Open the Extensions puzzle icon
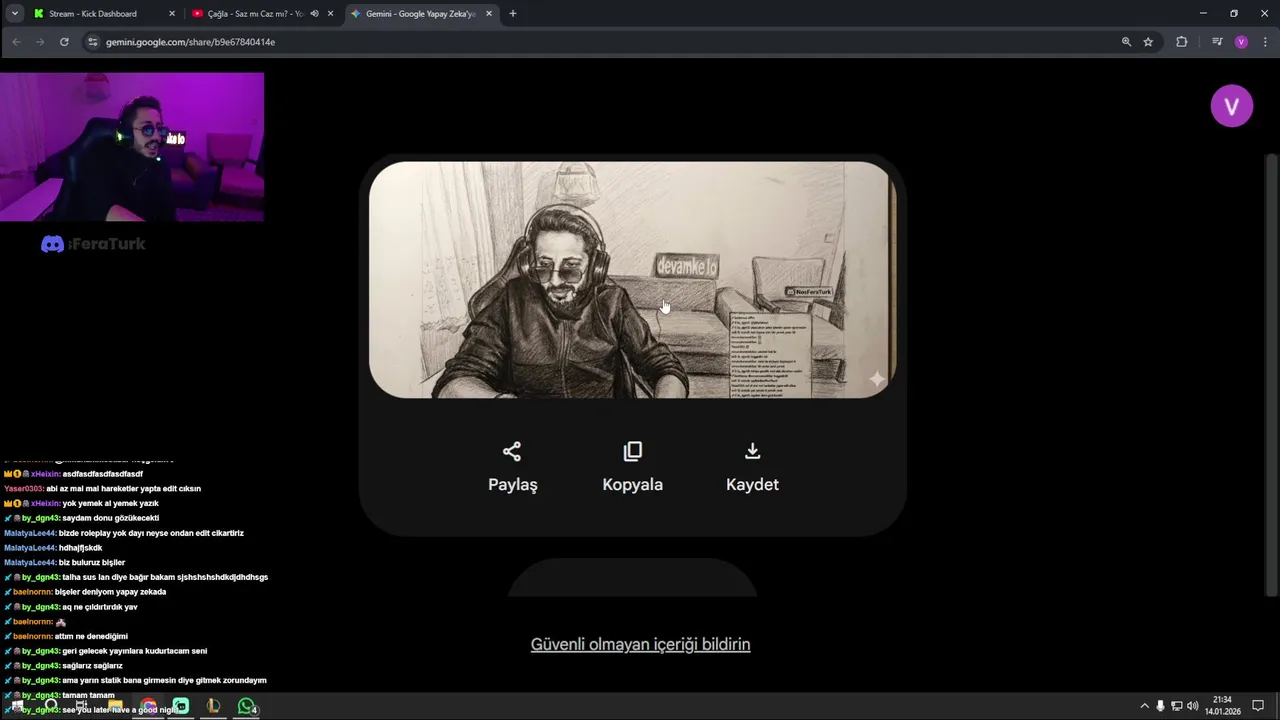The height and width of the screenshot is (720, 1280). coord(1182,42)
